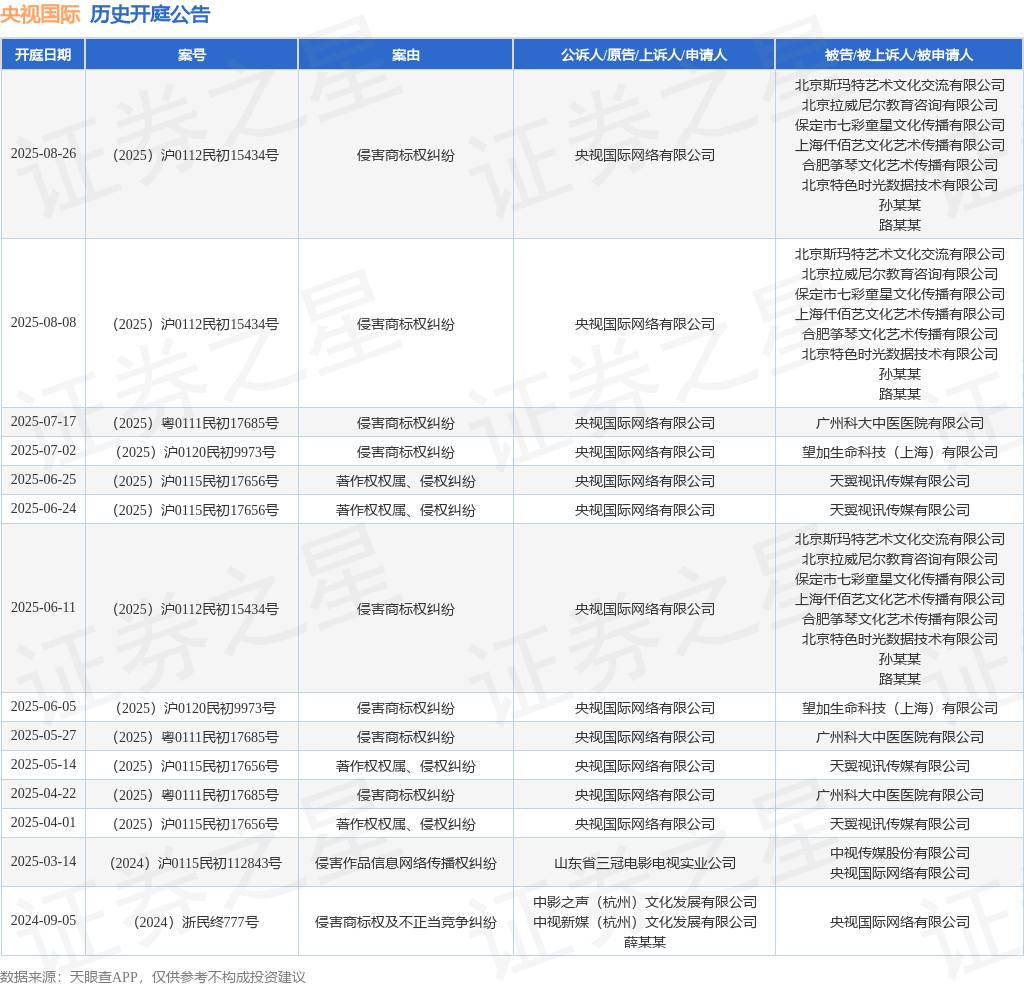Image resolution: width=1024 pixels, height=986 pixels.
Task: Click case number 沪0115民初17656号 in the 2025-04-01 row
Action: [x=195, y=824]
